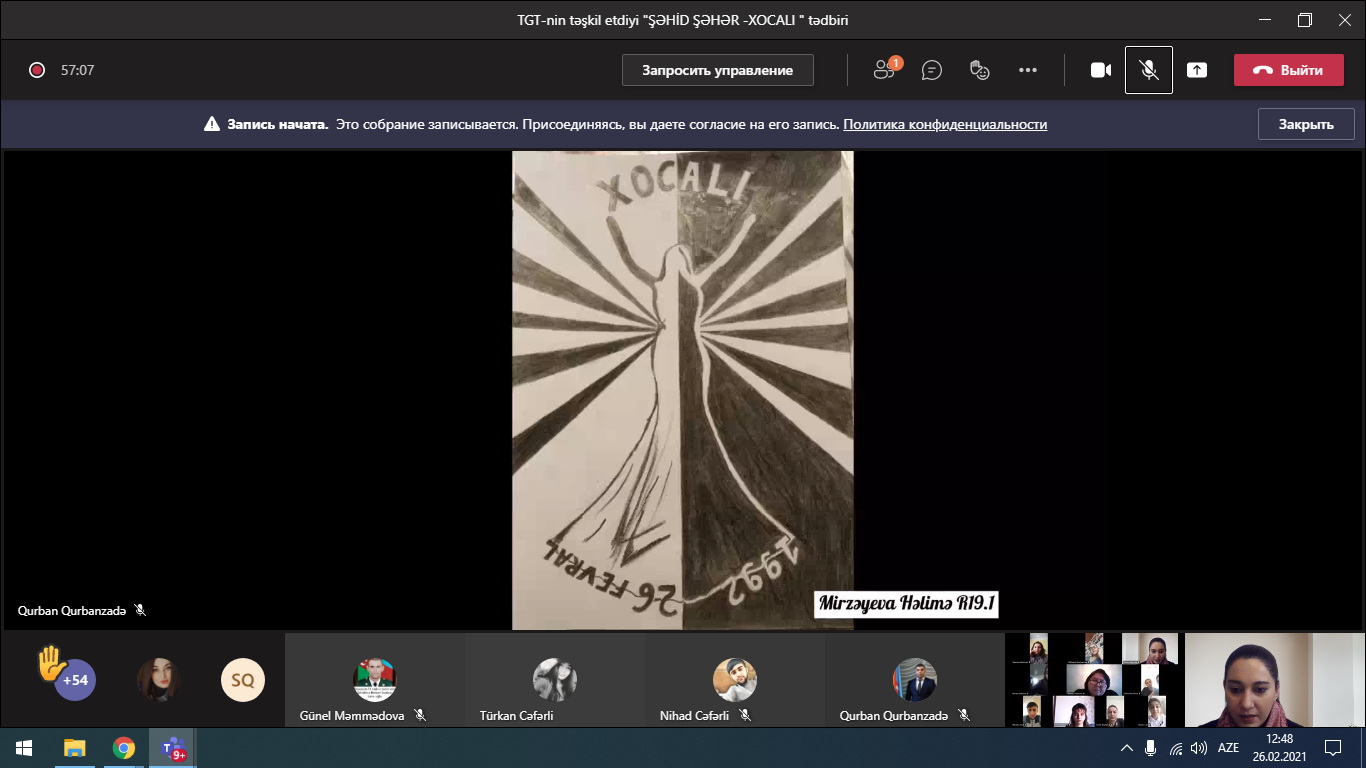
Task: Toggle the camera on or off
Action: (x=1101, y=70)
